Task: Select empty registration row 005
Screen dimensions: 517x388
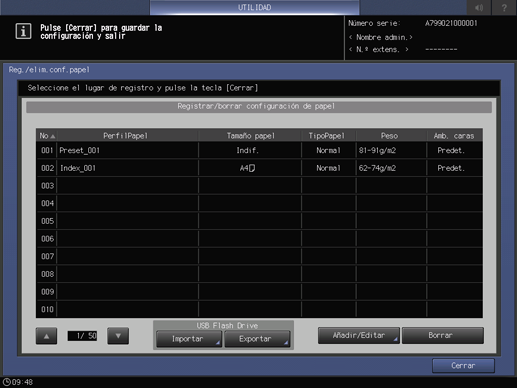Action: pyautogui.click(x=259, y=221)
